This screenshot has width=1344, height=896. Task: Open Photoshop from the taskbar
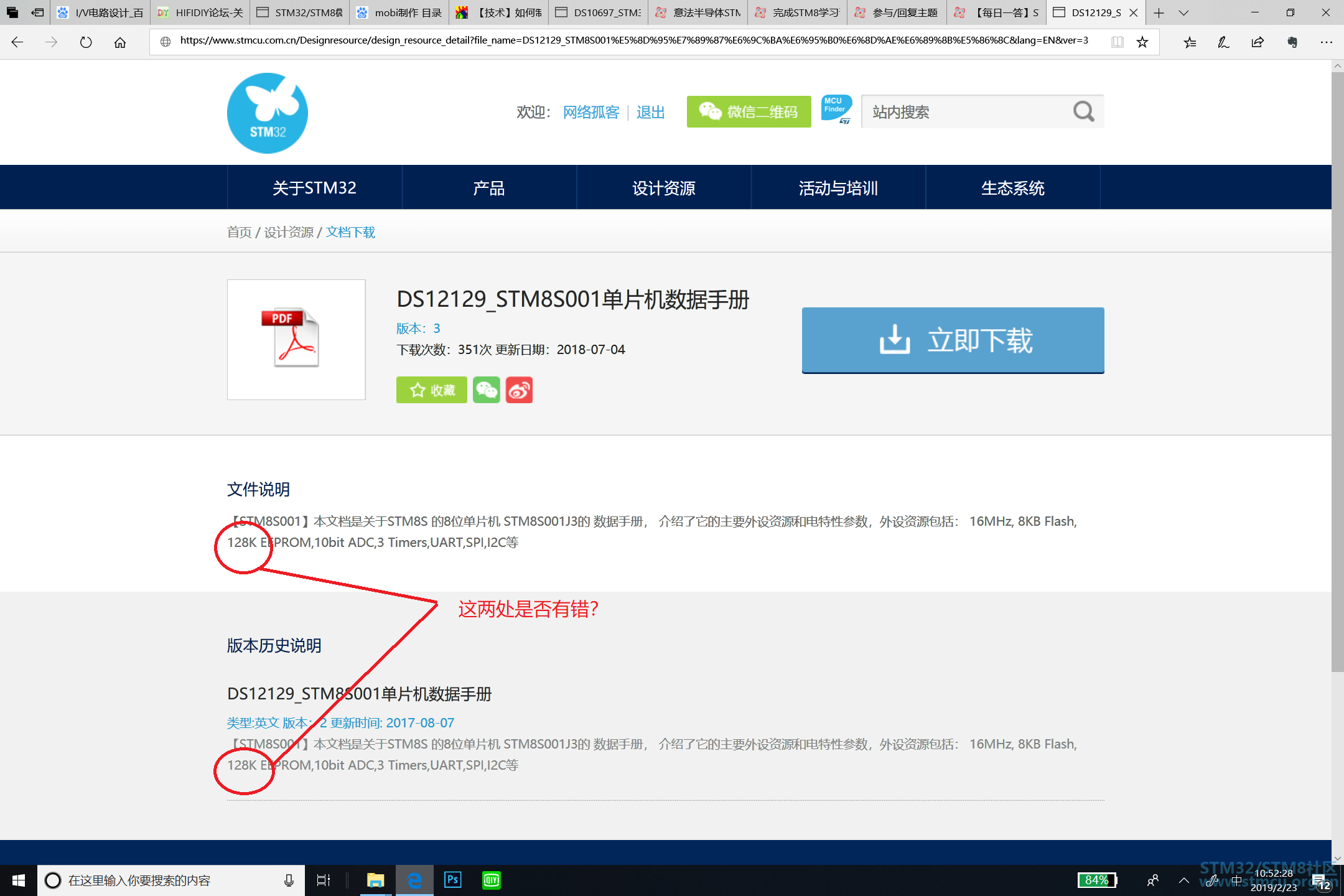(x=452, y=880)
